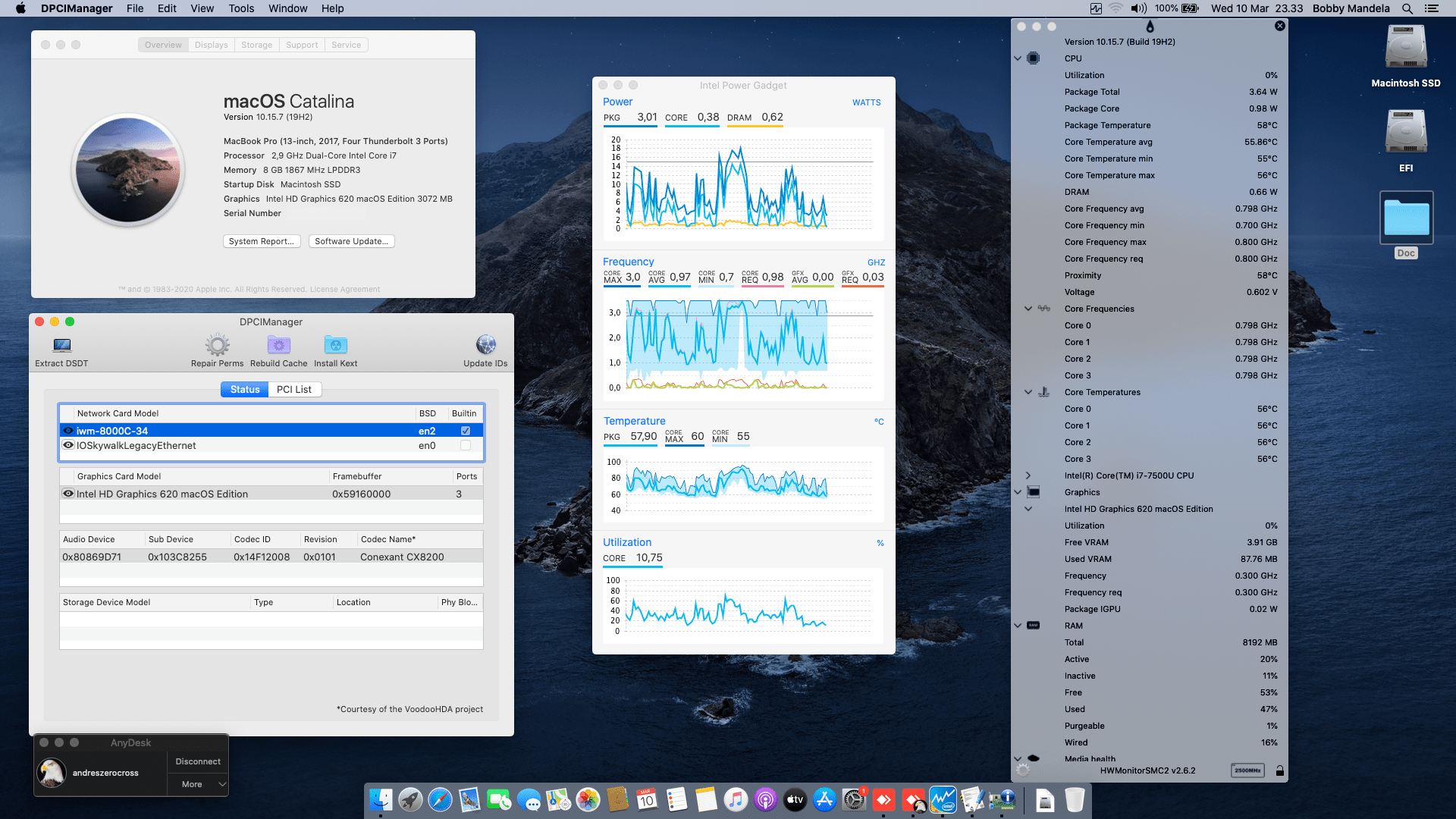Open the File menu
1456x819 pixels.
[135, 8]
